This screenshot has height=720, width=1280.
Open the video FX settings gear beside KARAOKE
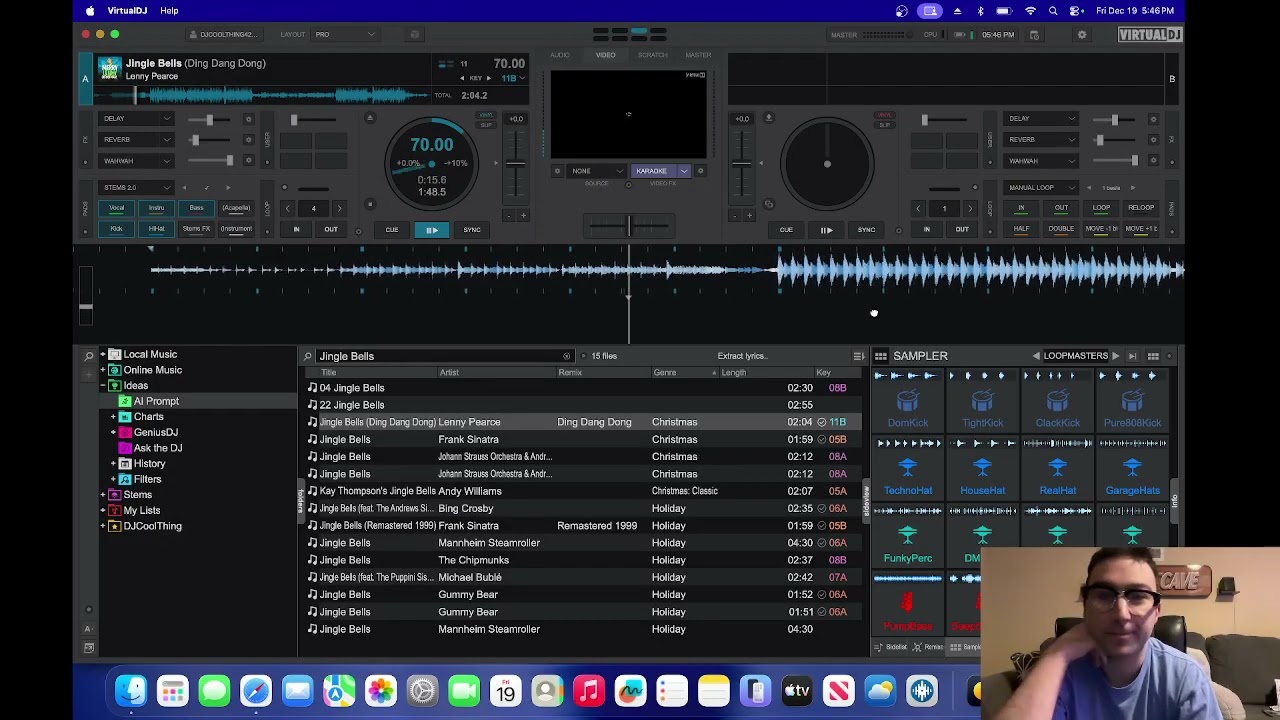tap(700, 171)
